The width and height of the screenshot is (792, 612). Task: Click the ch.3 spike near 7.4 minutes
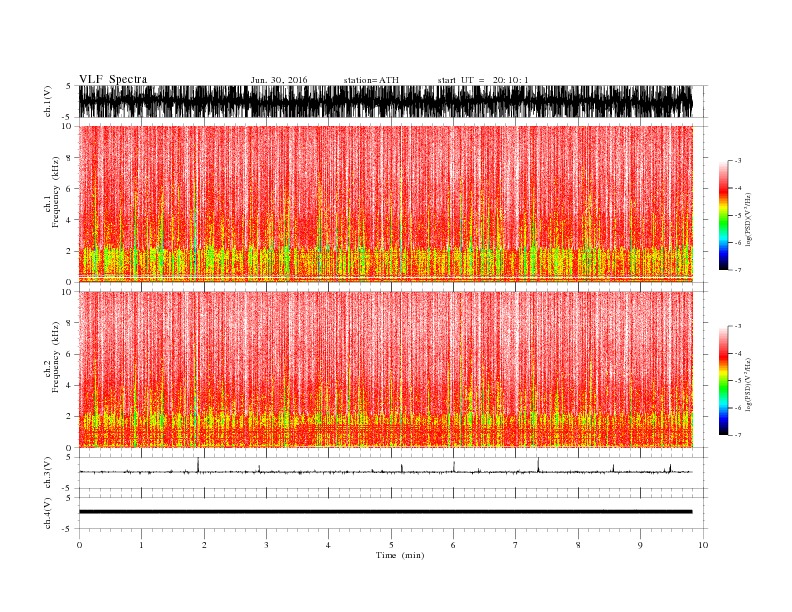point(538,465)
